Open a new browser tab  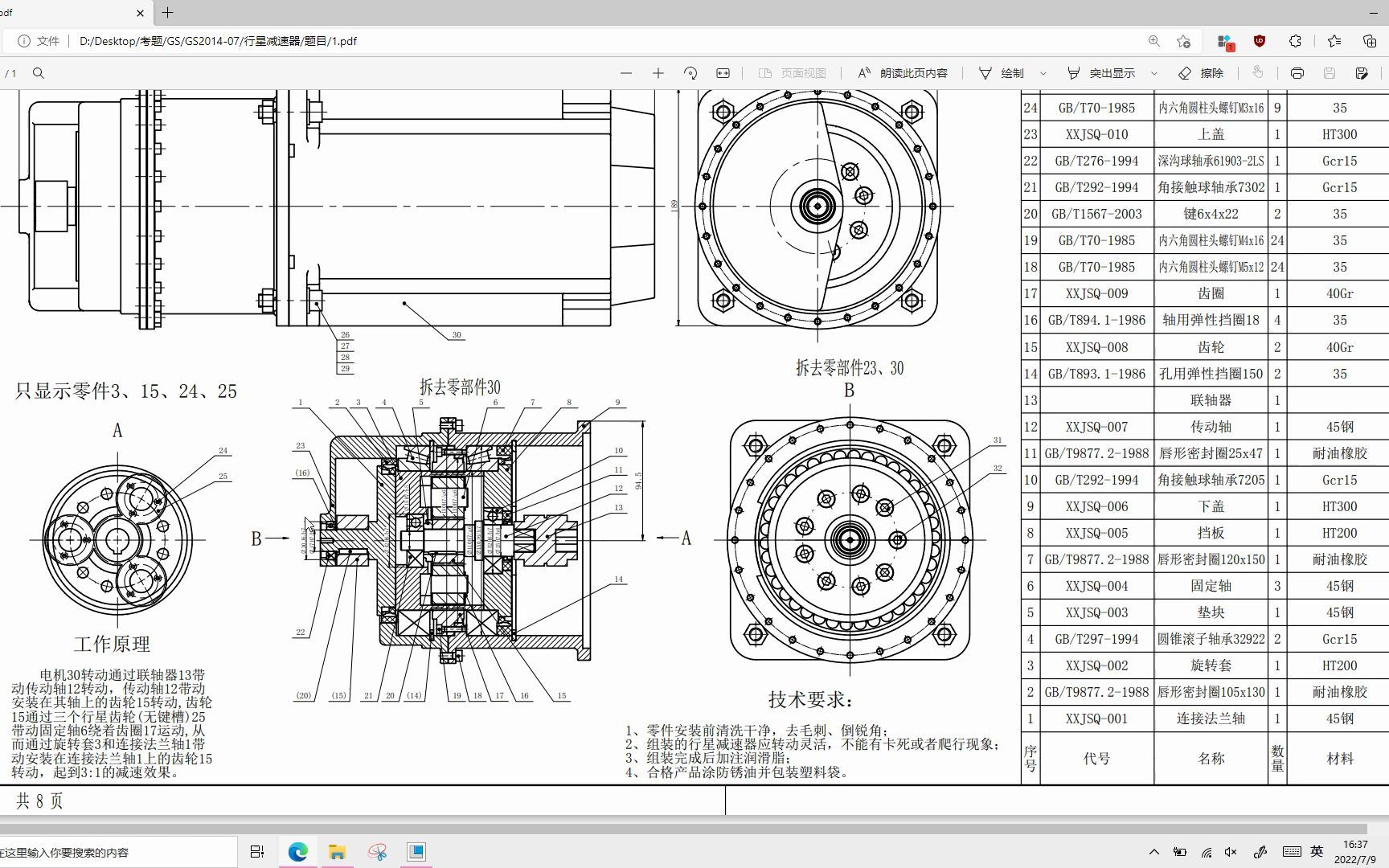(167, 13)
